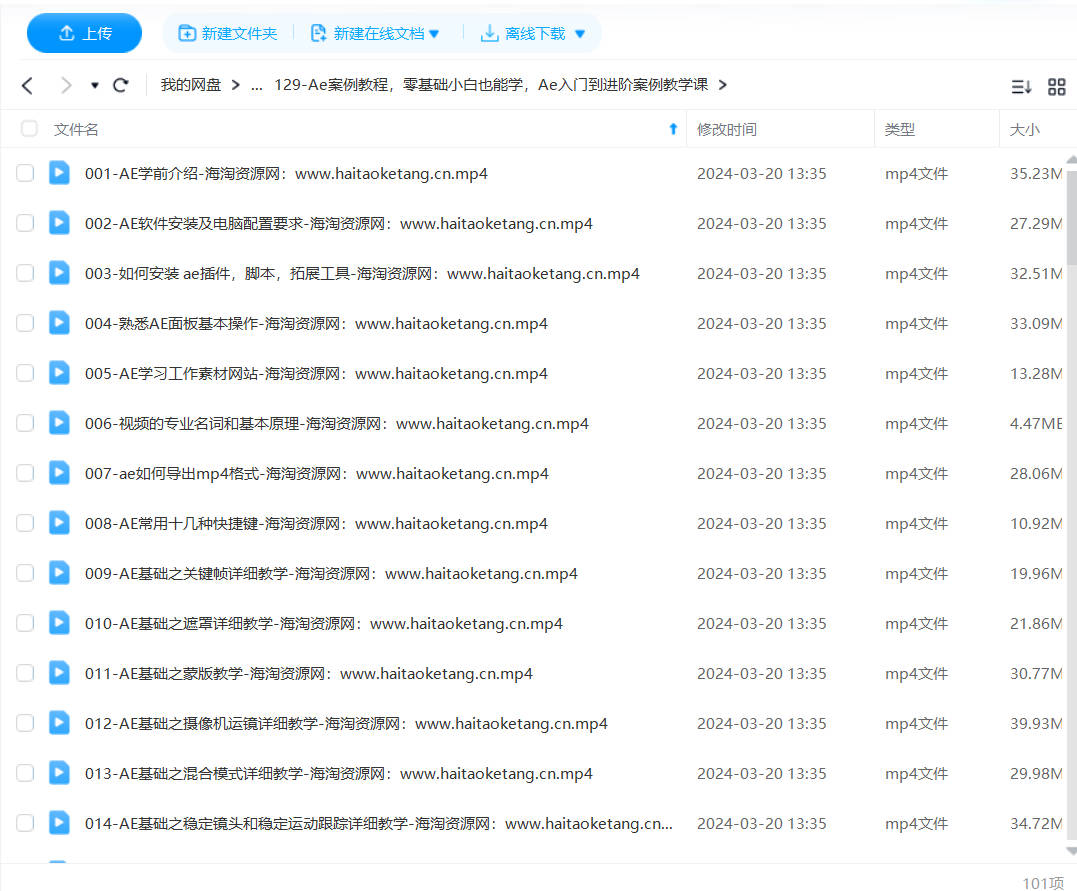Screen dimensions: 1077x891
Task: Click the video icon of 010-AE基础之遮罩
Action: (x=59, y=622)
